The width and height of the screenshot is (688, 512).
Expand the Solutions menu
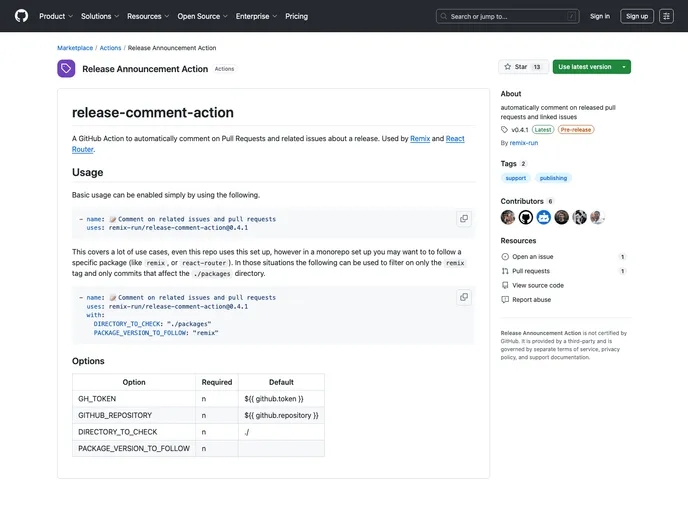[100, 16]
